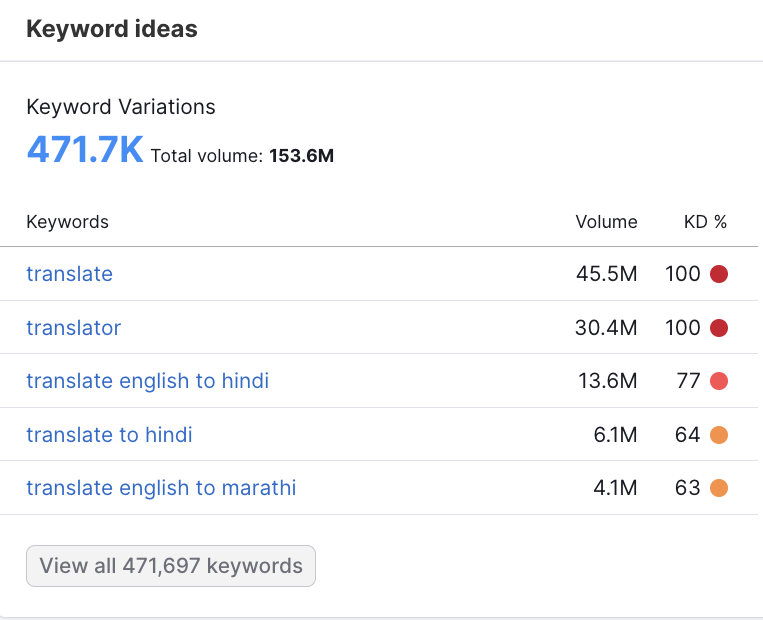This screenshot has height=620, width=763.
Task: Click the red KD dot for translate
Action: click(x=718, y=274)
